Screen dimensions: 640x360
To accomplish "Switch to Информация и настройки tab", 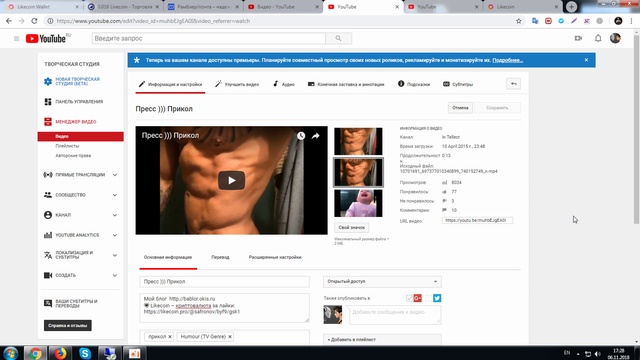I will coord(170,84).
